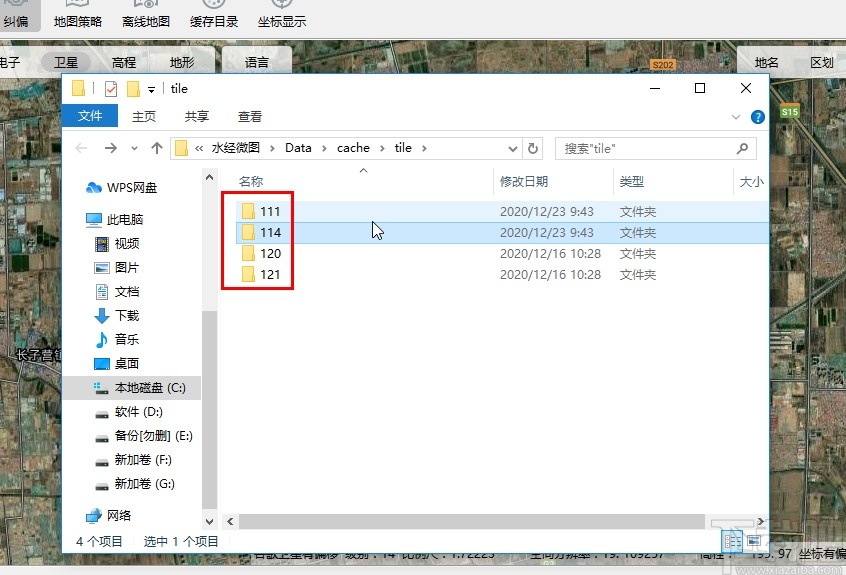Open 音乐 in navigation pane
Screen dimensions: 846x575
(x=117, y=340)
